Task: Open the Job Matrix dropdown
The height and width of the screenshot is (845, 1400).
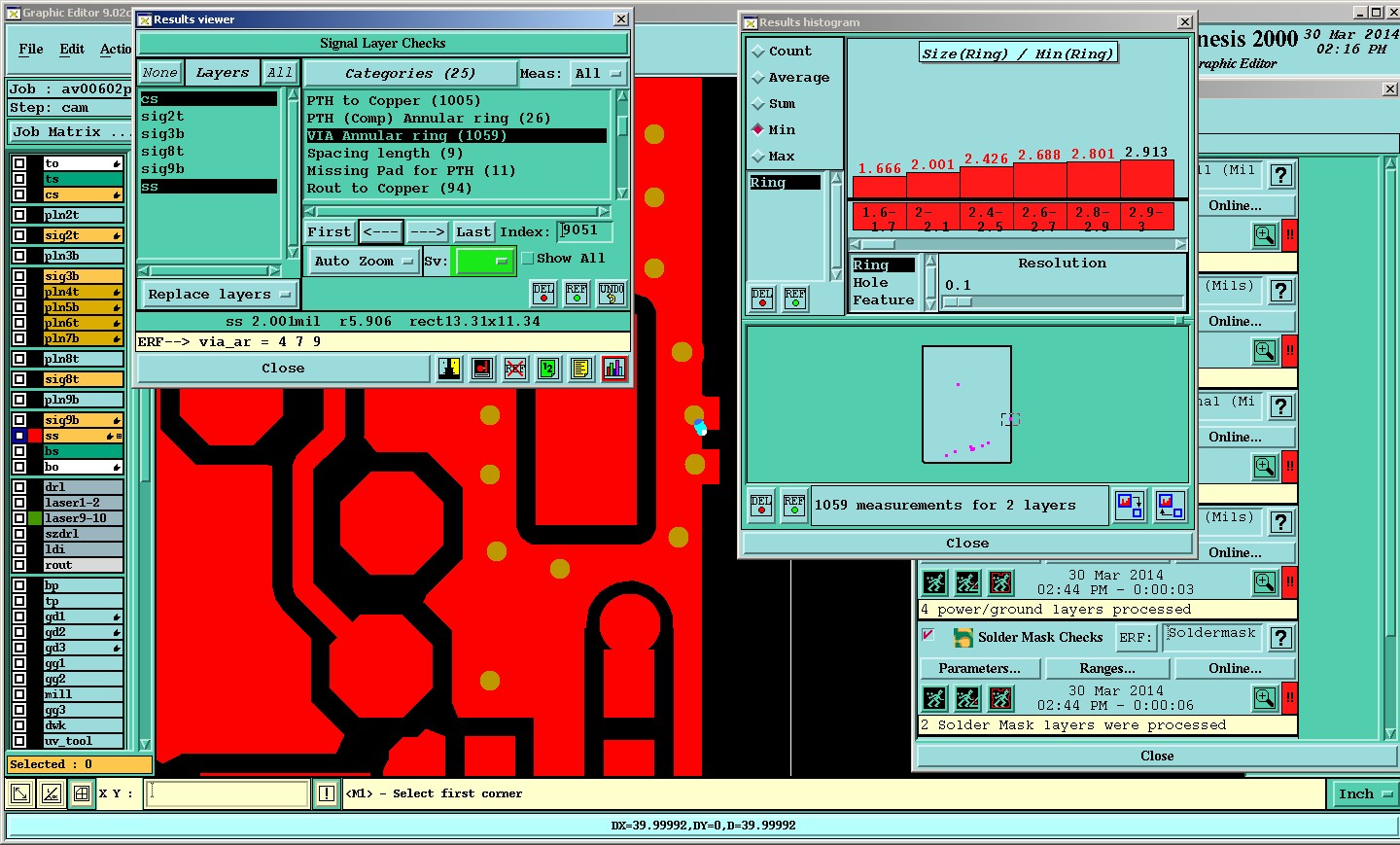Action: pos(68,132)
